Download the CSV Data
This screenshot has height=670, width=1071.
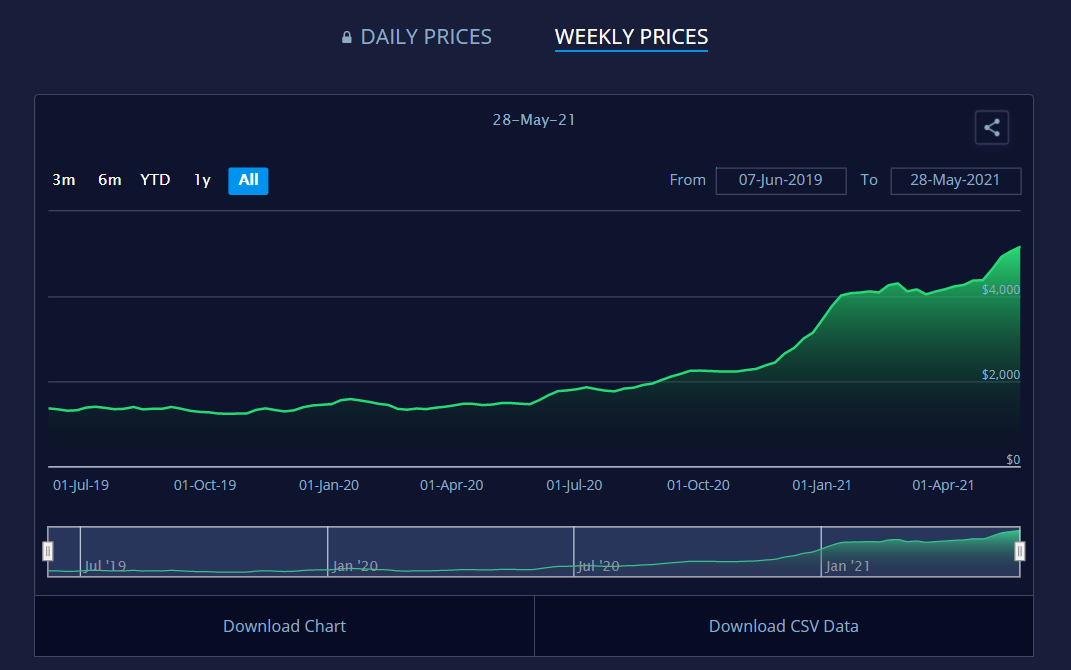[x=783, y=626]
